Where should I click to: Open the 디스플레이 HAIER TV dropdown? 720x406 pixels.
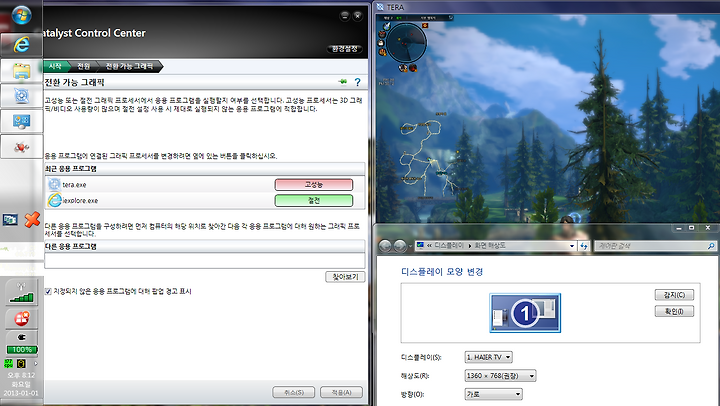pyautogui.click(x=489, y=357)
